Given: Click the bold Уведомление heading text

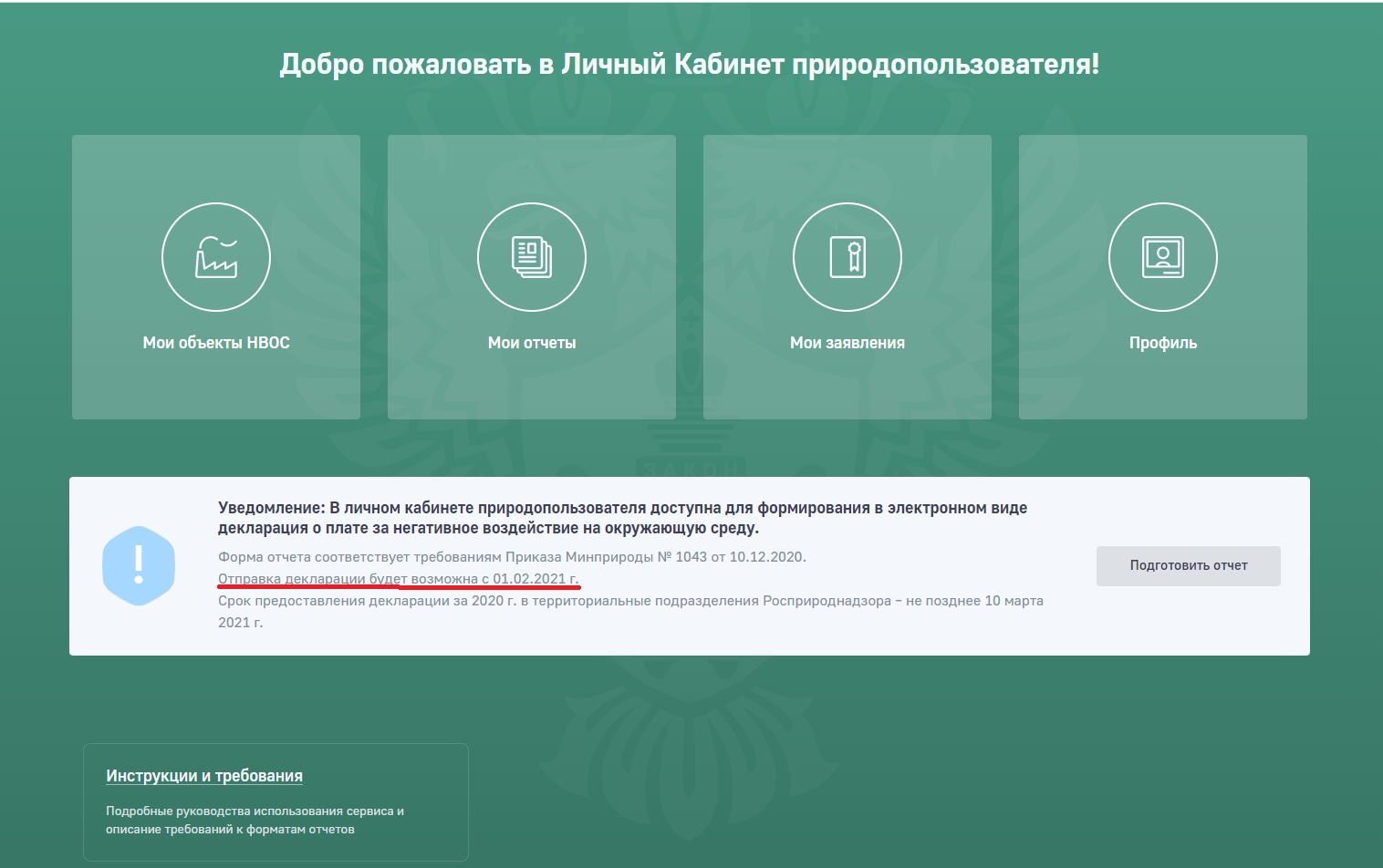Looking at the screenshot, I should 622,518.
